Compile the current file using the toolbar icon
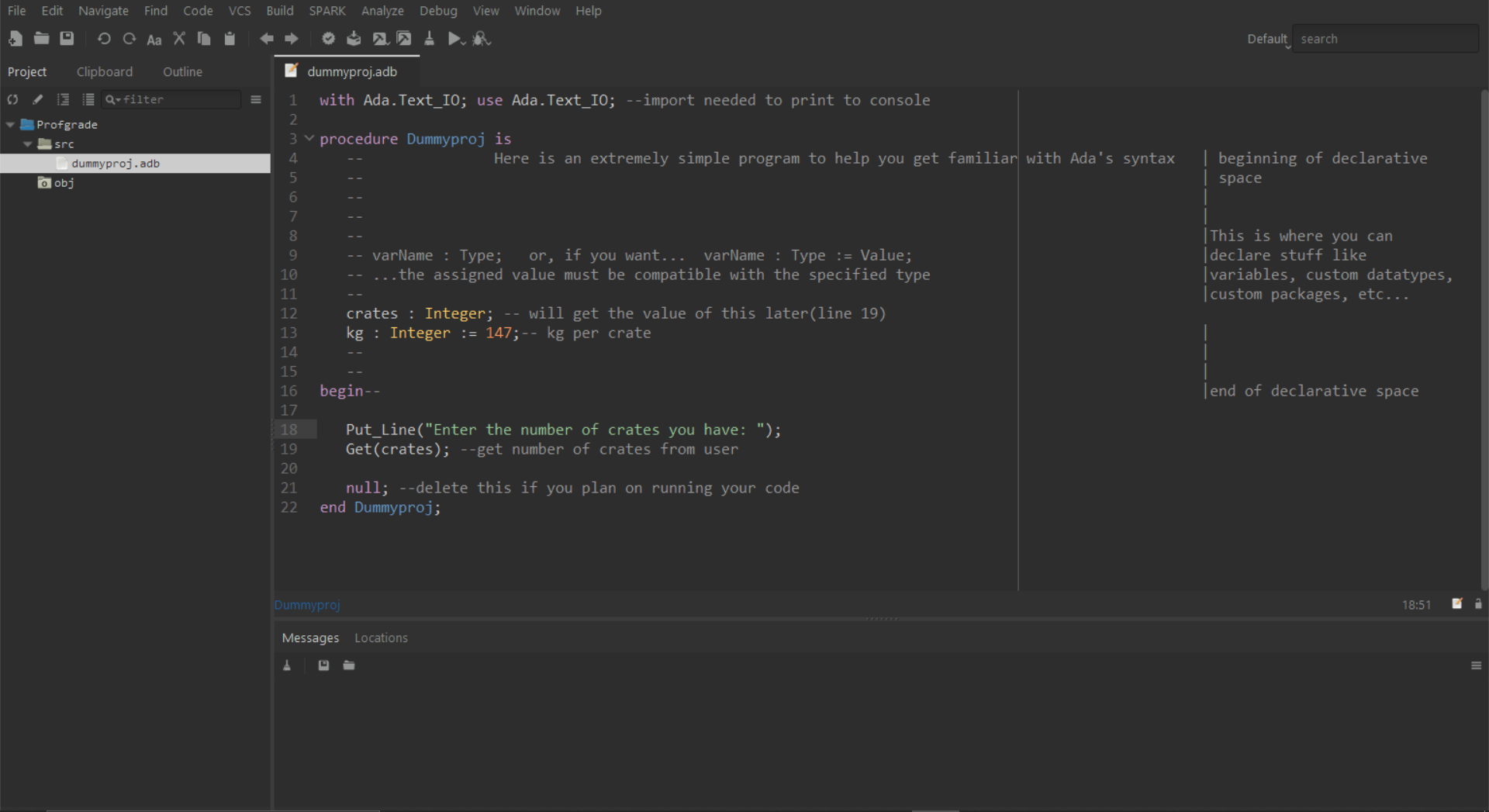The height and width of the screenshot is (812, 1489). [x=354, y=39]
